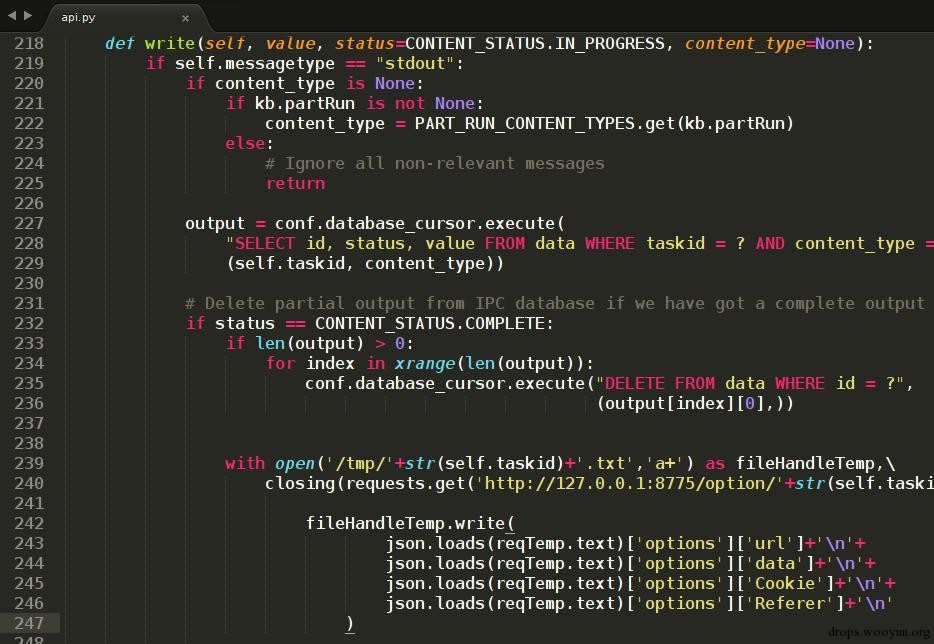Click the closing parenthesis on line 247
This screenshot has height=644, width=934.
click(x=350, y=624)
